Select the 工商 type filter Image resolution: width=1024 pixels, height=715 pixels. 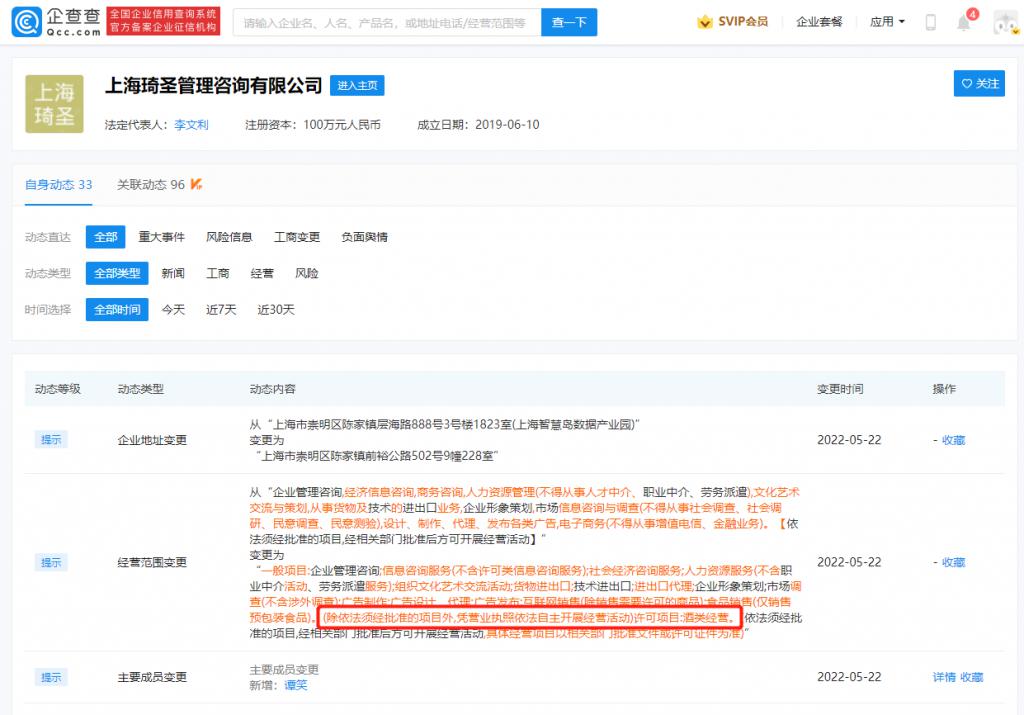click(218, 273)
